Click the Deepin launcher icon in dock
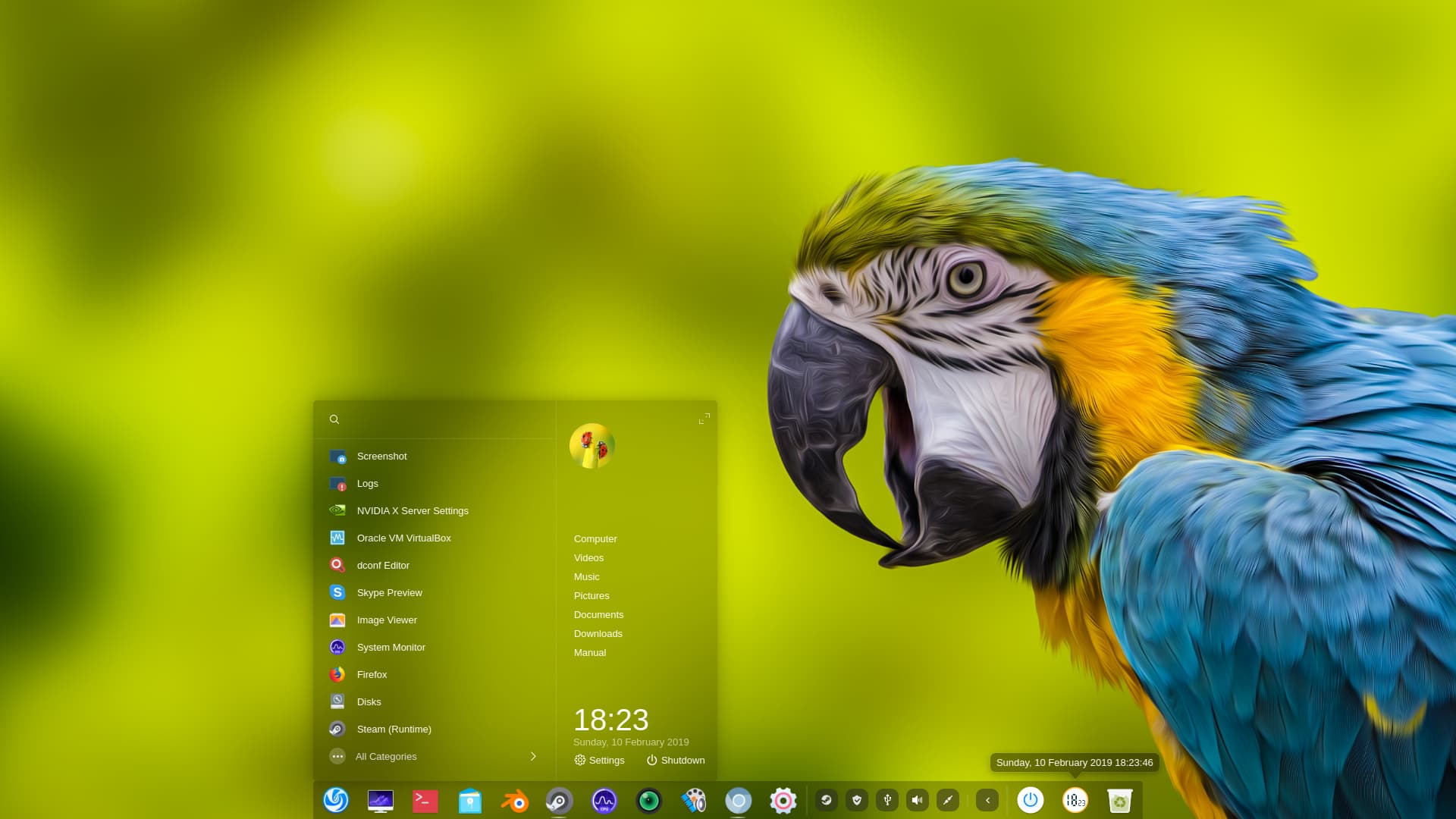The image size is (1456, 819). [x=336, y=800]
